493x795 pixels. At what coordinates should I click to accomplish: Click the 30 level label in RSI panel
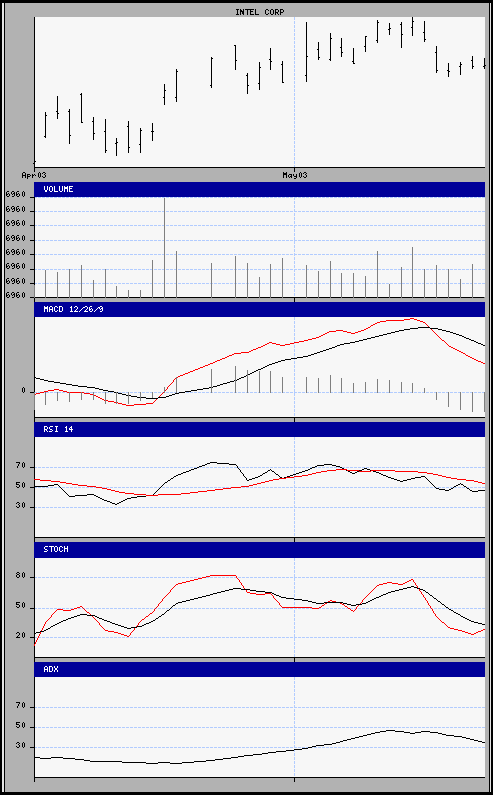point(21,506)
